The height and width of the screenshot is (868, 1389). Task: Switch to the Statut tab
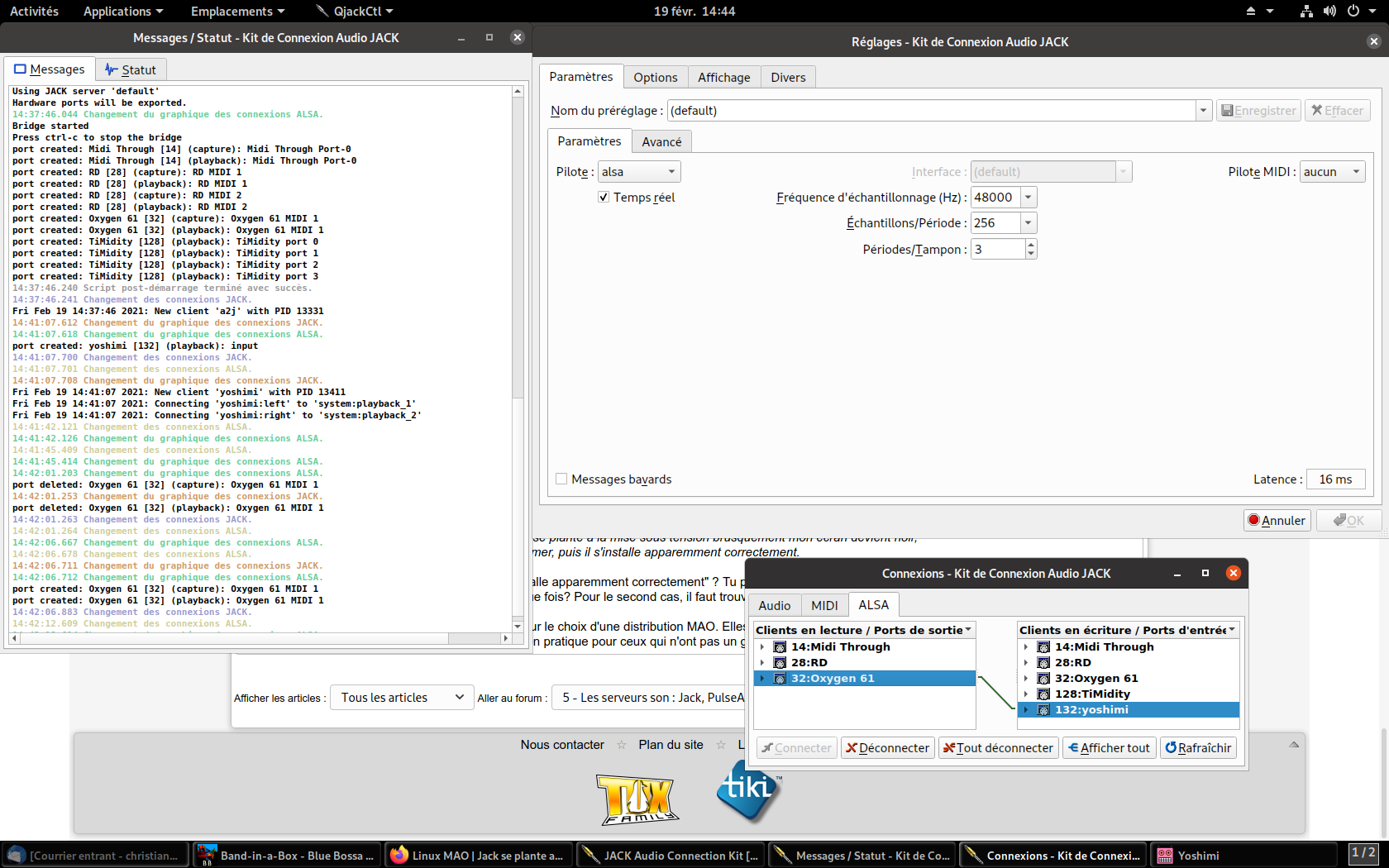[x=131, y=70]
